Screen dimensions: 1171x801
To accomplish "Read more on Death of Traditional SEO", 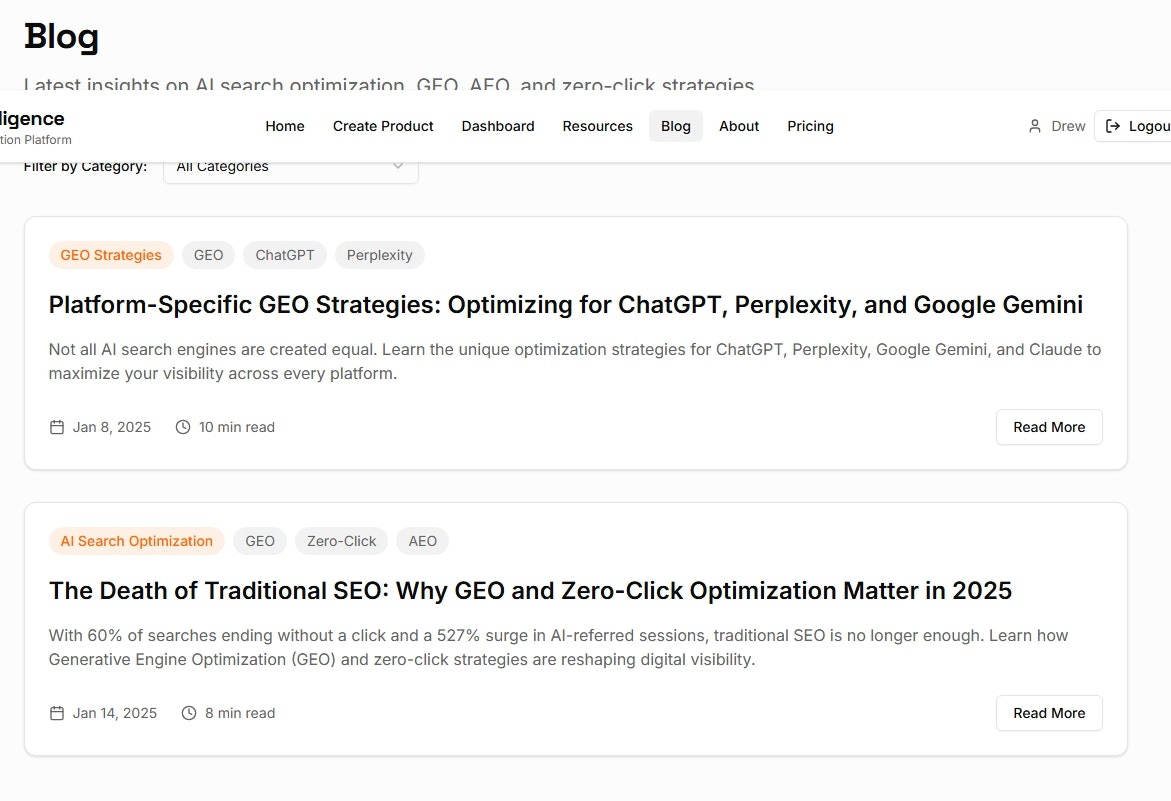I will [1049, 713].
